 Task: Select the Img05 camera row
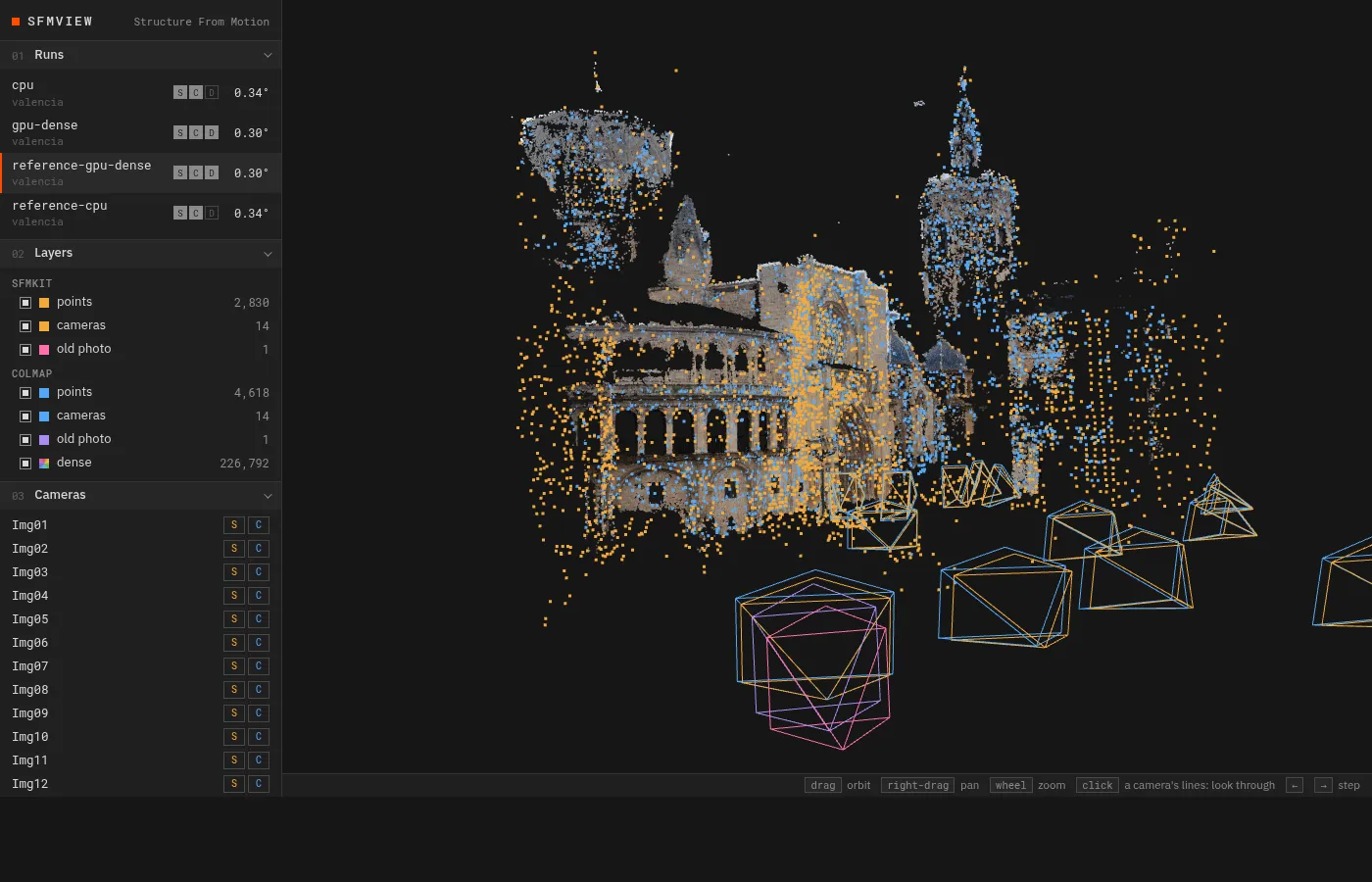[x=140, y=619]
